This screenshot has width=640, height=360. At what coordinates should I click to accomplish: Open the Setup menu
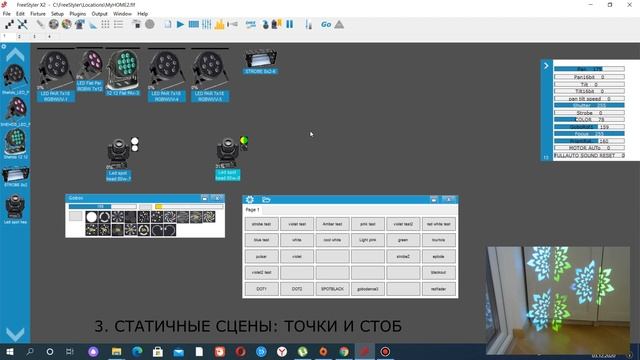(x=57, y=13)
